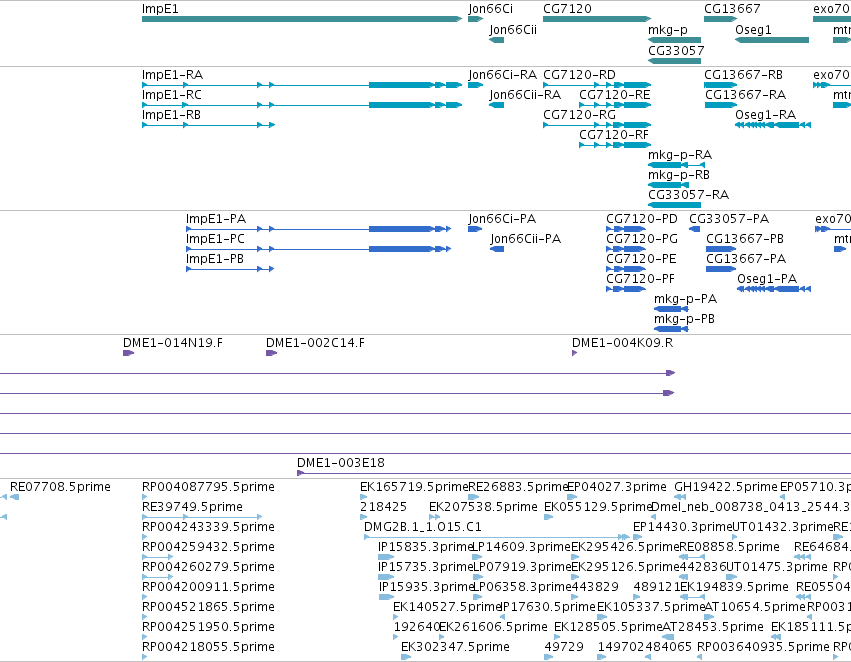Select the Oseg1-PA protein label
851x662 pixels.
(x=767, y=279)
